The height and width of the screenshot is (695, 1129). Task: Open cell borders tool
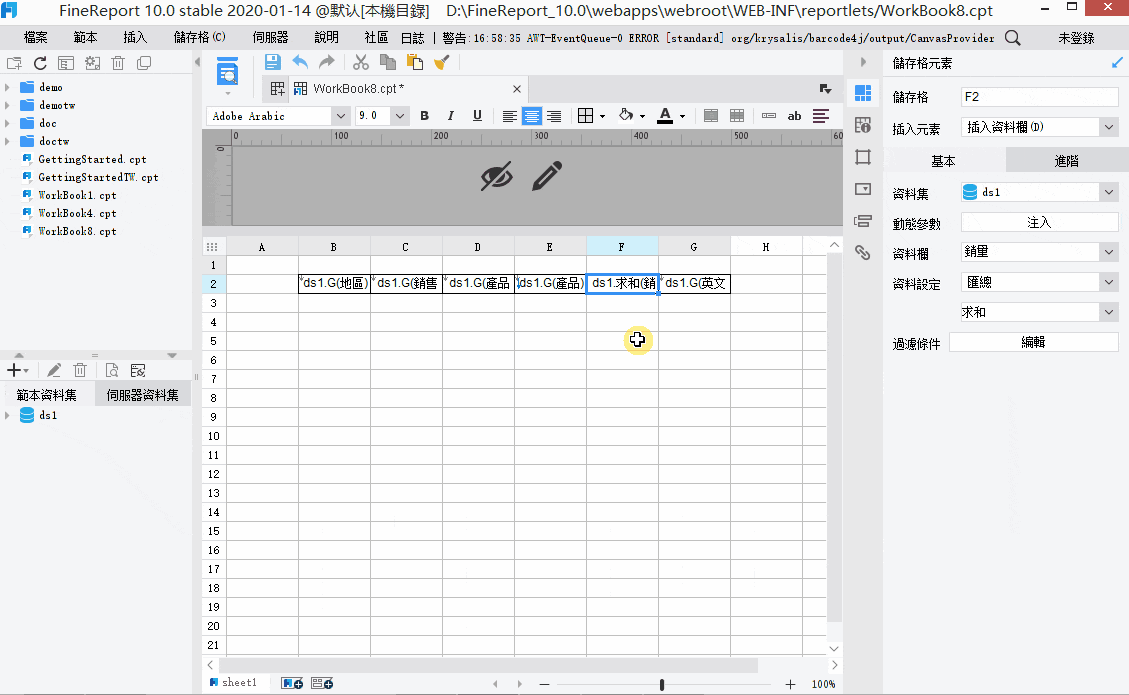(585, 116)
